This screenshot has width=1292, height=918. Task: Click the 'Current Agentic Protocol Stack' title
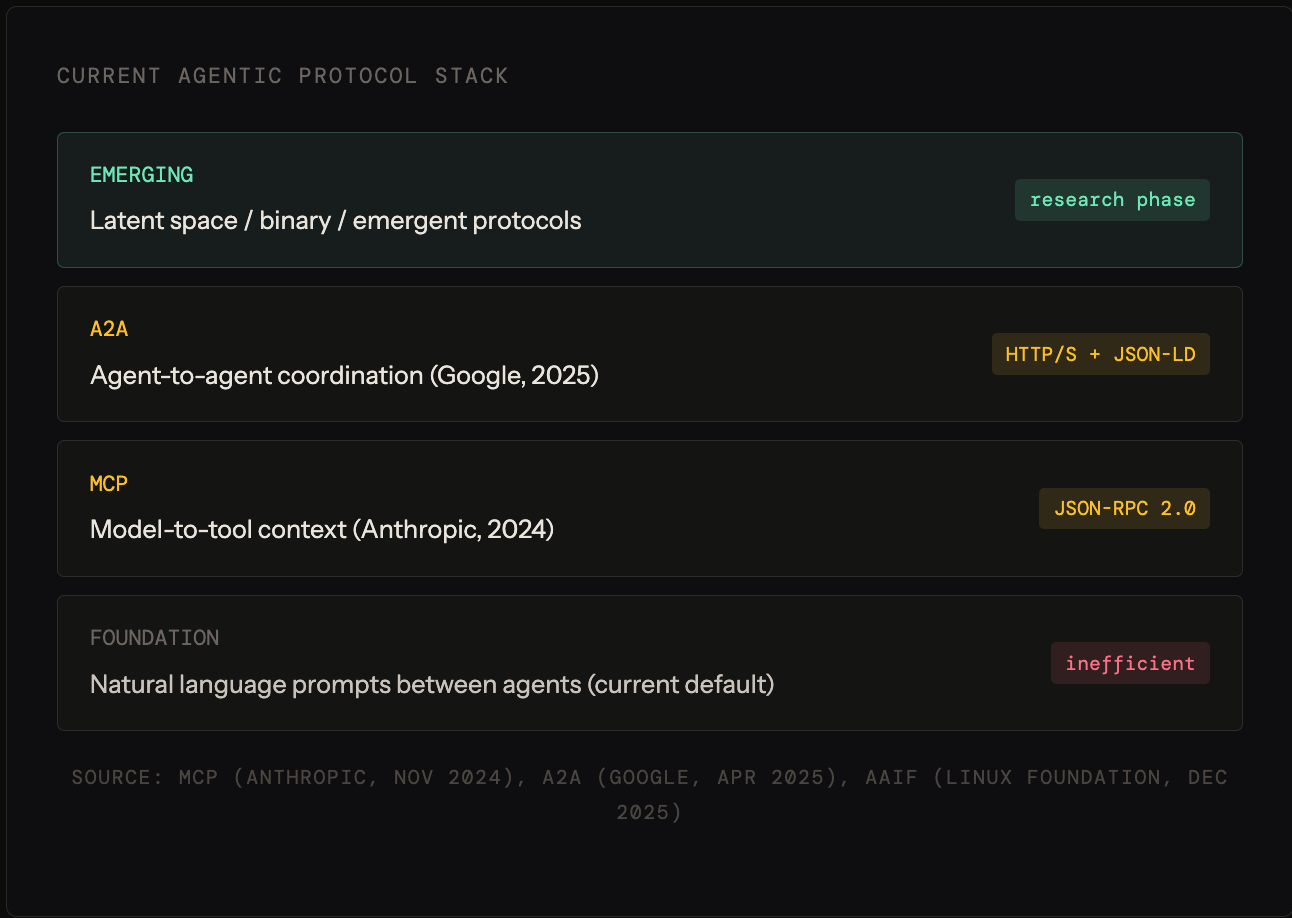(283, 76)
